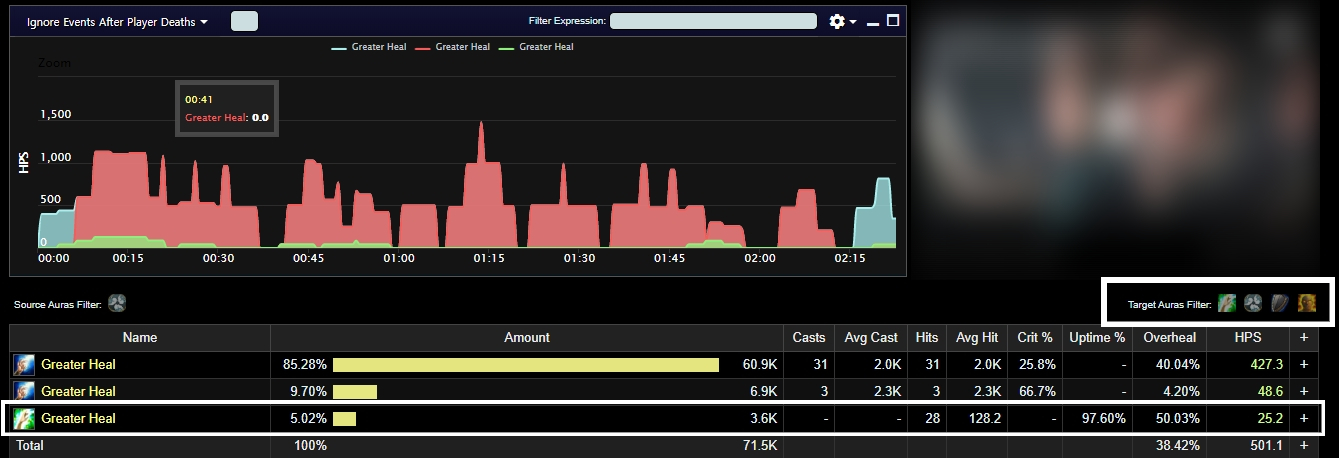Sort table by the Overheal column
The height and width of the screenshot is (458, 1339).
click(x=1169, y=337)
